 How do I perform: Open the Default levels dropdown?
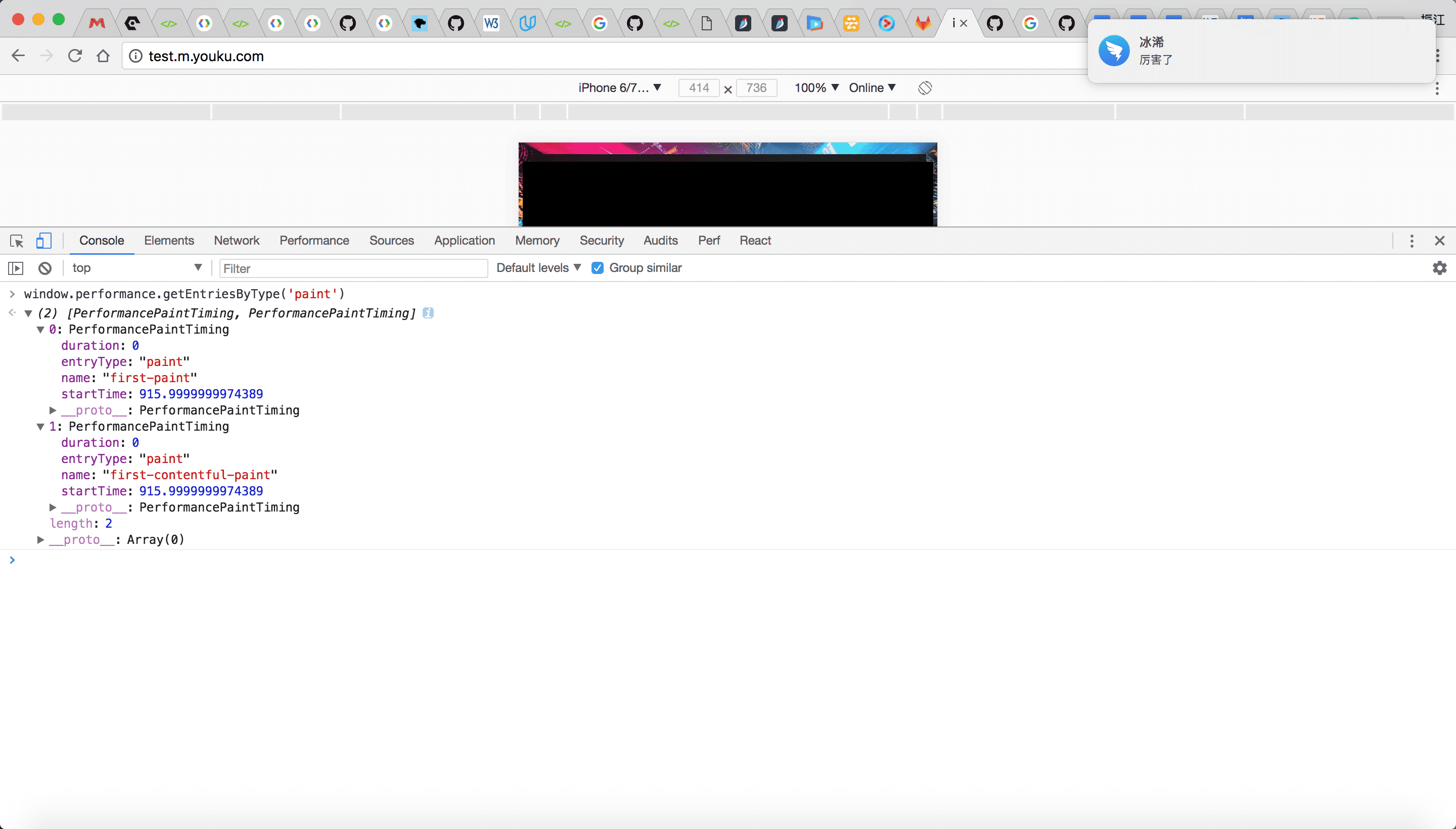[x=538, y=268]
